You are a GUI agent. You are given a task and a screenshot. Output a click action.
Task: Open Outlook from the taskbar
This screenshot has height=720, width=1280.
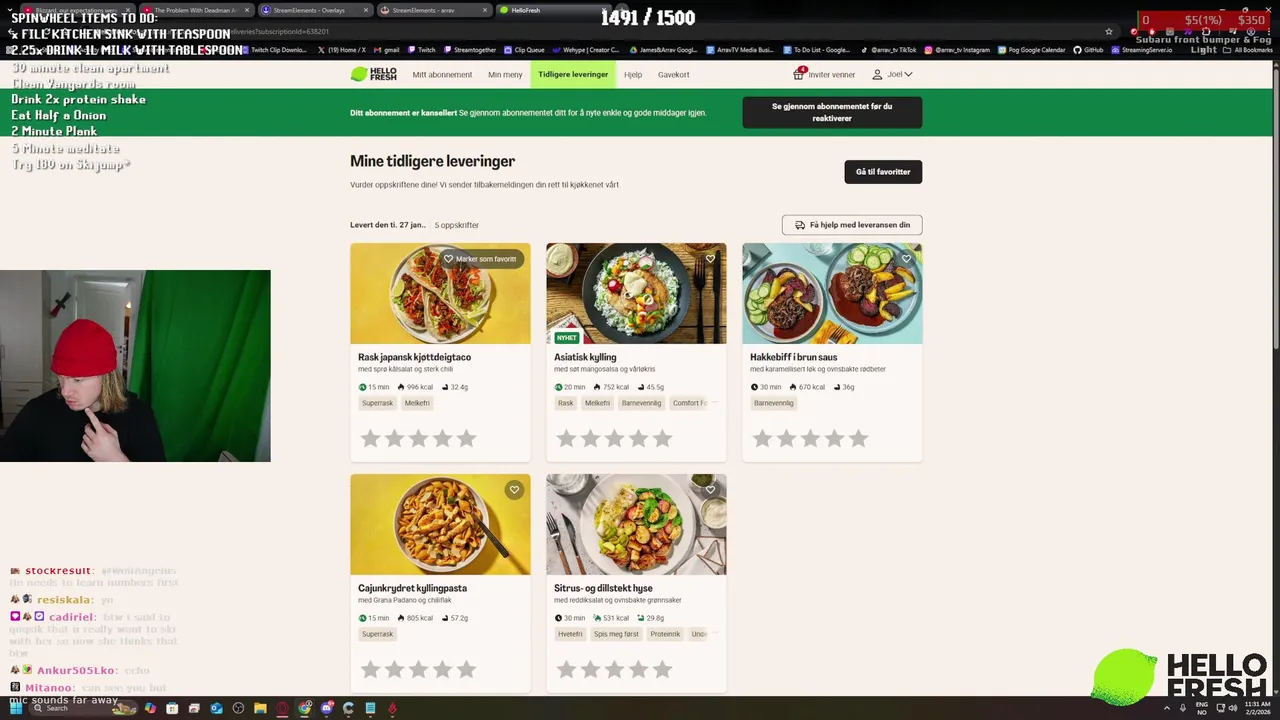click(x=216, y=708)
